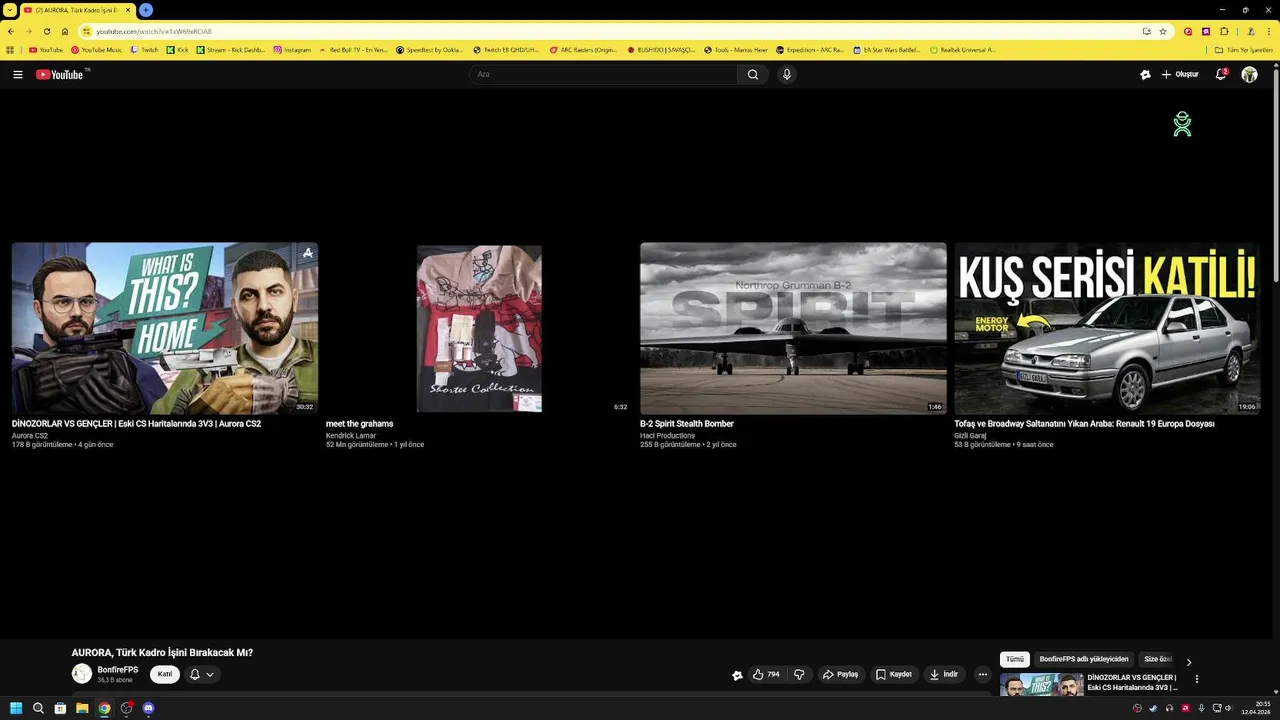Open the Instagram bookmark
The width and height of the screenshot is (1280, 720).
[x=292, y=49]
